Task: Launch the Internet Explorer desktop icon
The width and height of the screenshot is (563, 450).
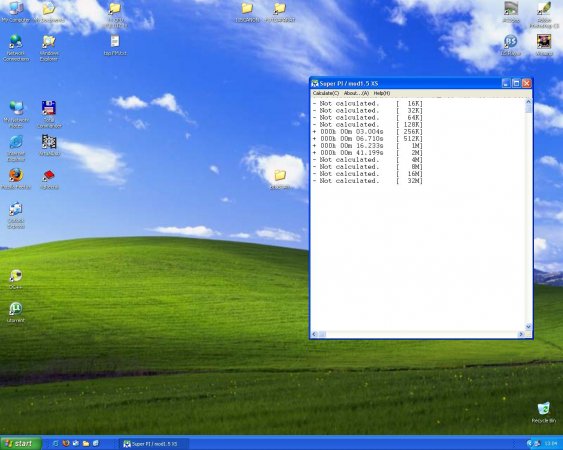Action: point(16,148)
